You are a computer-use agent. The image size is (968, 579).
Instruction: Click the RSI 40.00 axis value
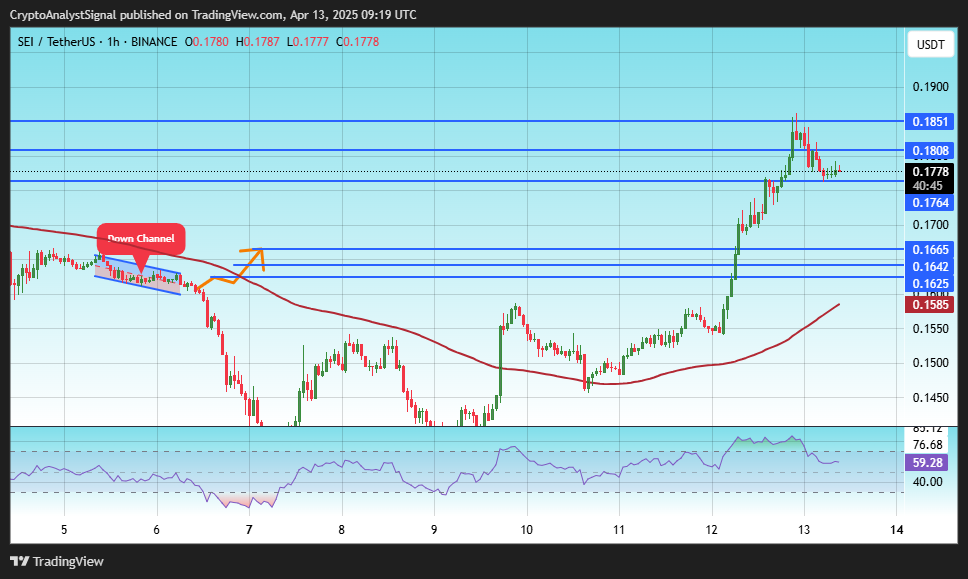(927, 481)
